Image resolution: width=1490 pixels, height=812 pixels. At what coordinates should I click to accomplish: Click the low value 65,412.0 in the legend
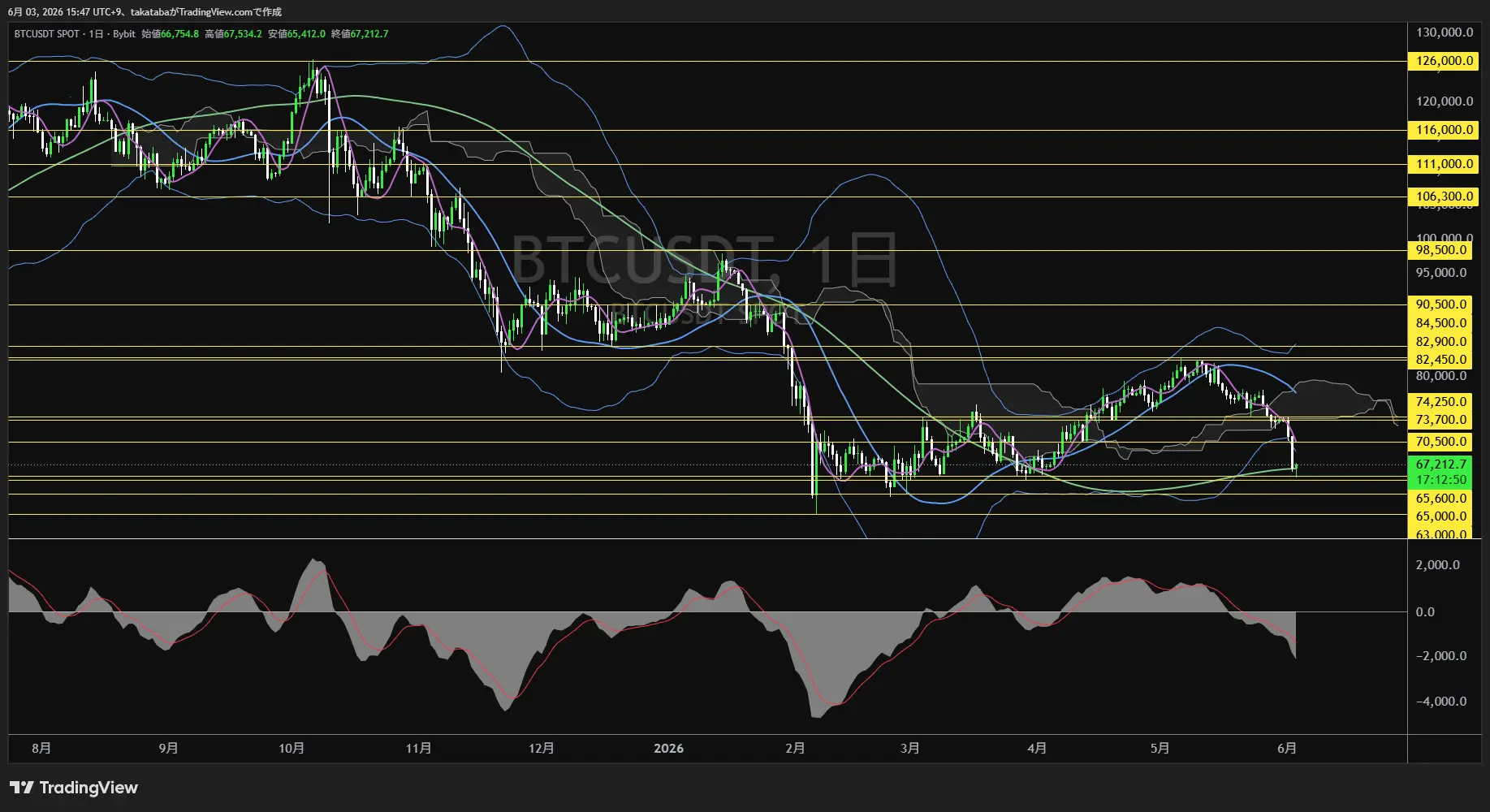pyautogui.click(x=306, y=34)
